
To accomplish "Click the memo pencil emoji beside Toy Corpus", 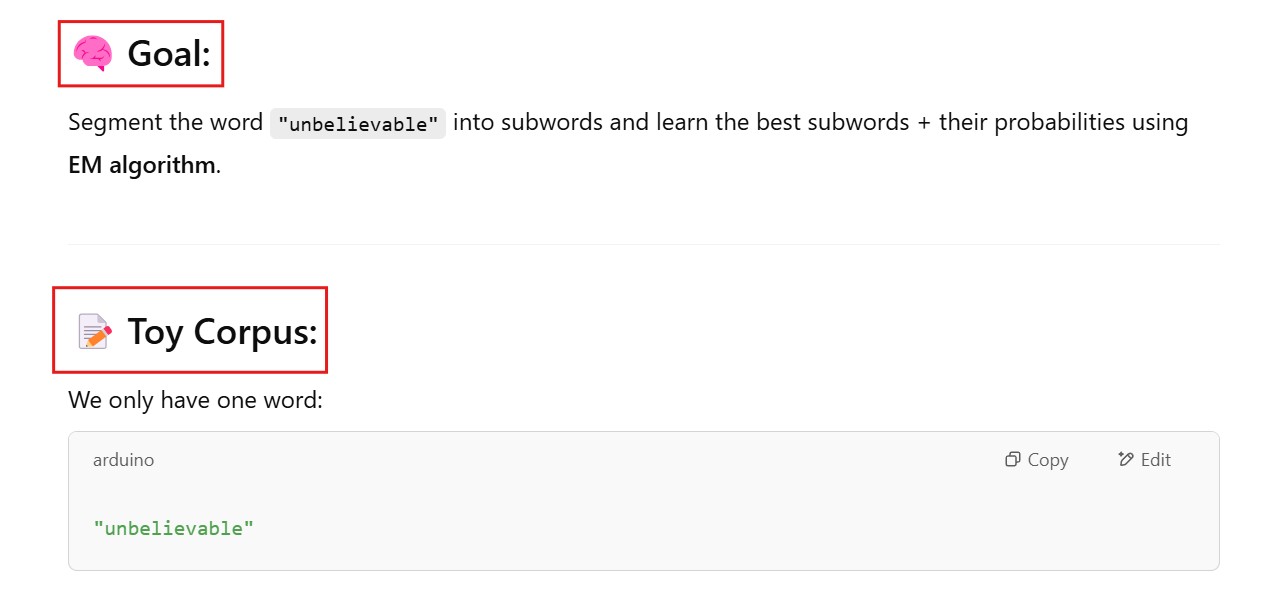I will click(x=94, y=331).
